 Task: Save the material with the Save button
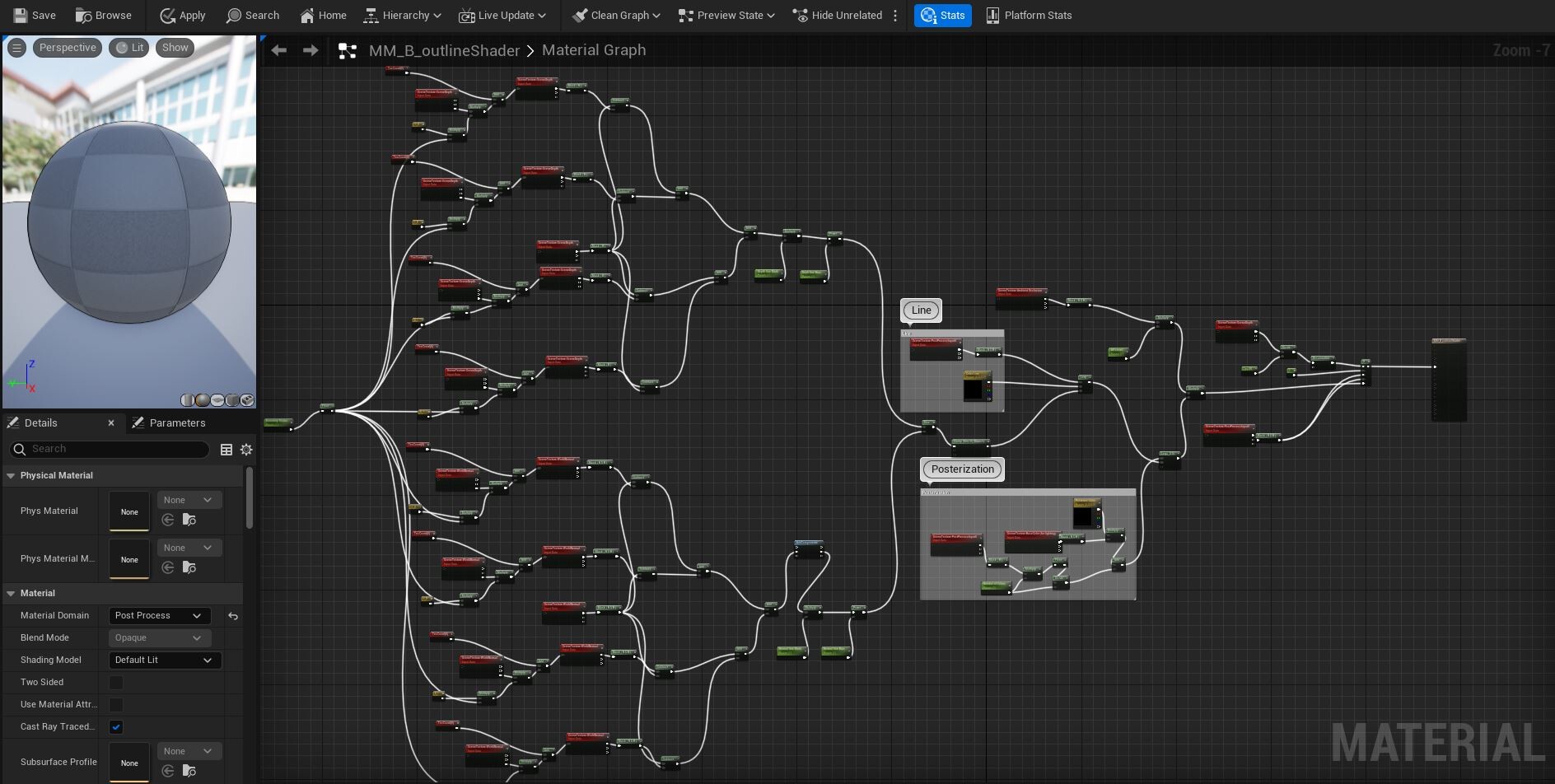[35, 15]
